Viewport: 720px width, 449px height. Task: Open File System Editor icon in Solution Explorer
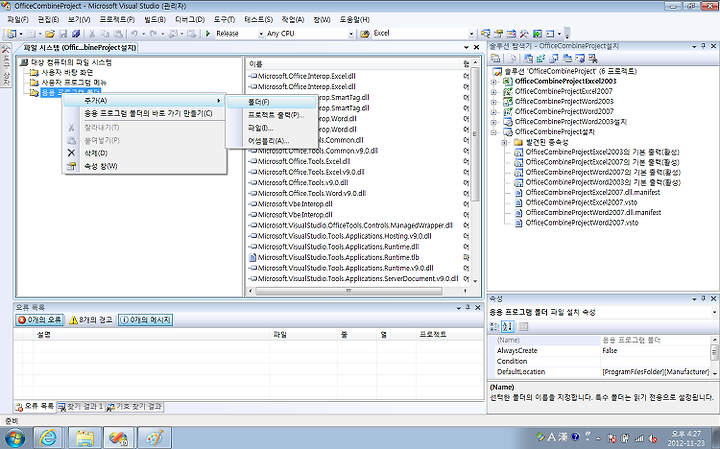528,58
